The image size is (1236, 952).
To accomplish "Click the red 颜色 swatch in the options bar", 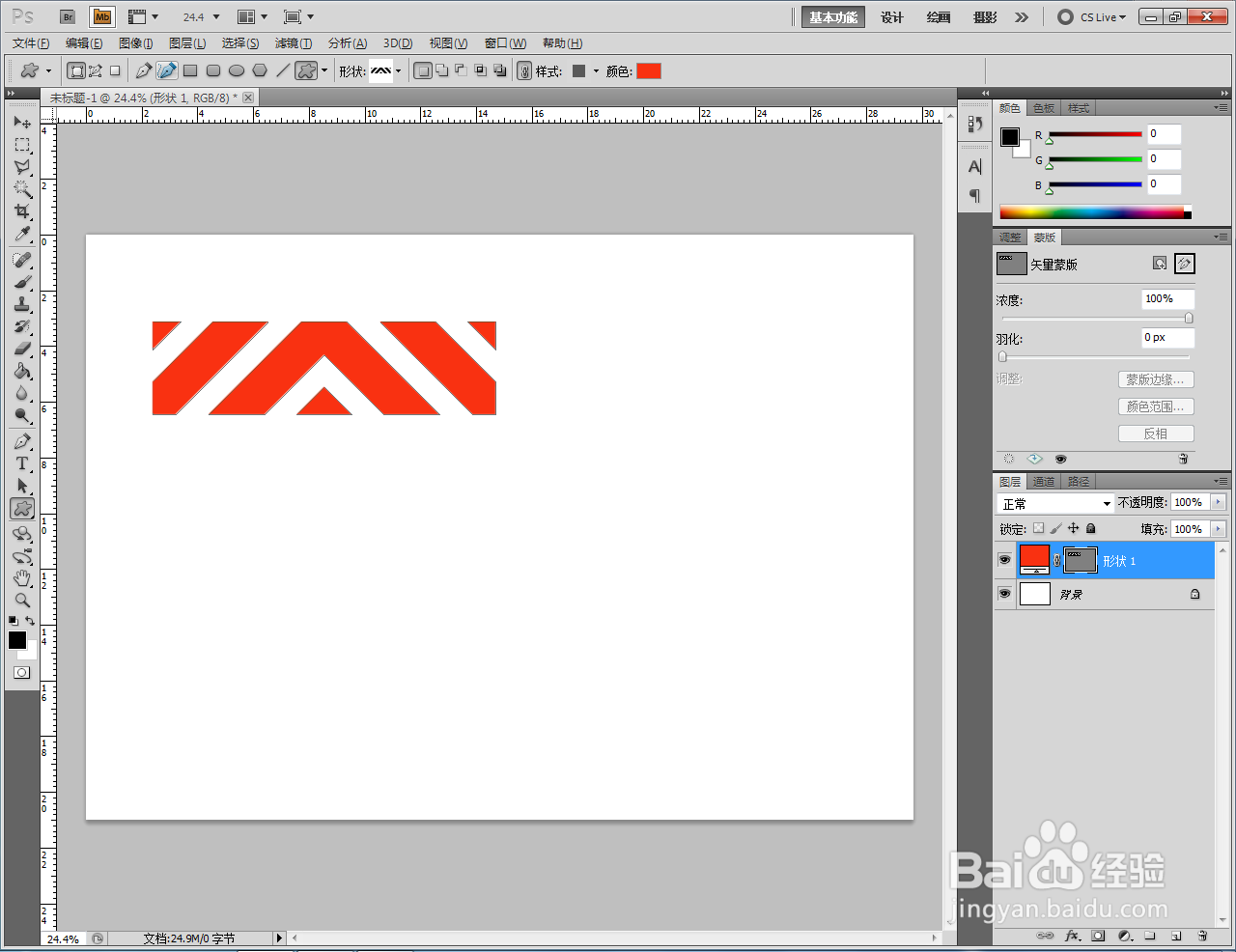I will [649, 70].
